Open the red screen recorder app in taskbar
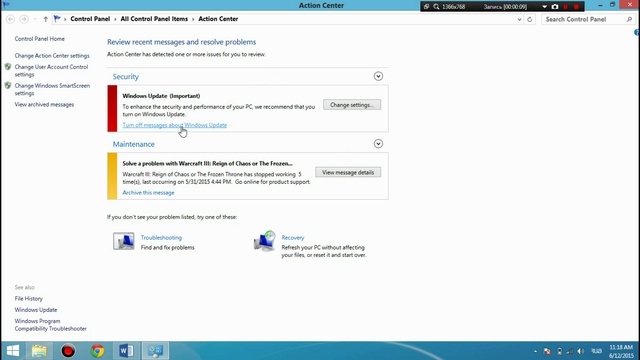The image size is (640, 360). point(68,351)
